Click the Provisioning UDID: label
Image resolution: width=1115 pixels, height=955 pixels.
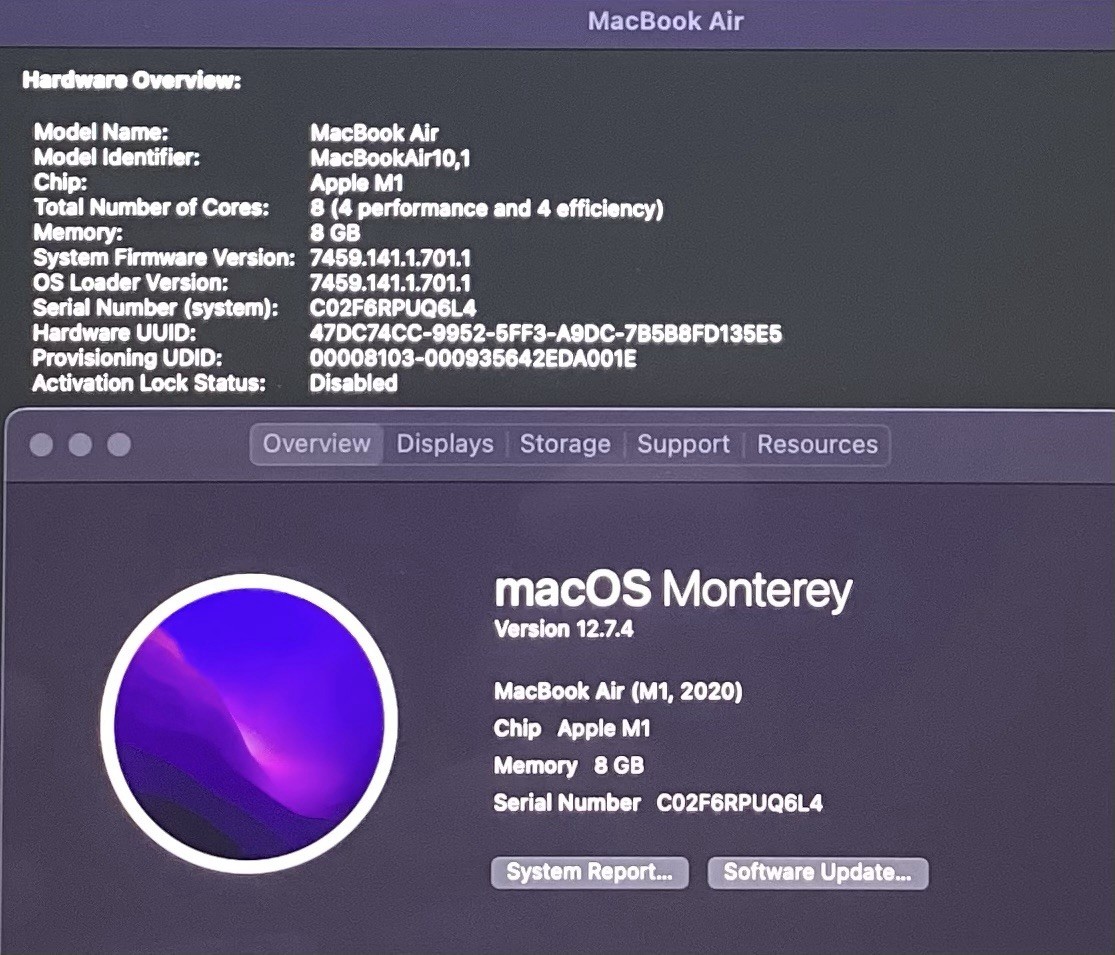127,358
